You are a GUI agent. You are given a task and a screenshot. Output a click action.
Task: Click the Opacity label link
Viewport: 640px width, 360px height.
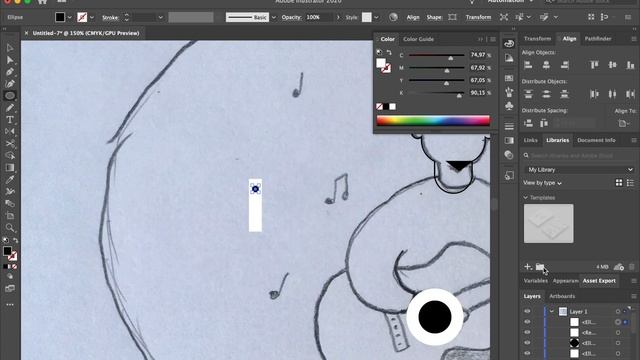click(x=291, y=17)
